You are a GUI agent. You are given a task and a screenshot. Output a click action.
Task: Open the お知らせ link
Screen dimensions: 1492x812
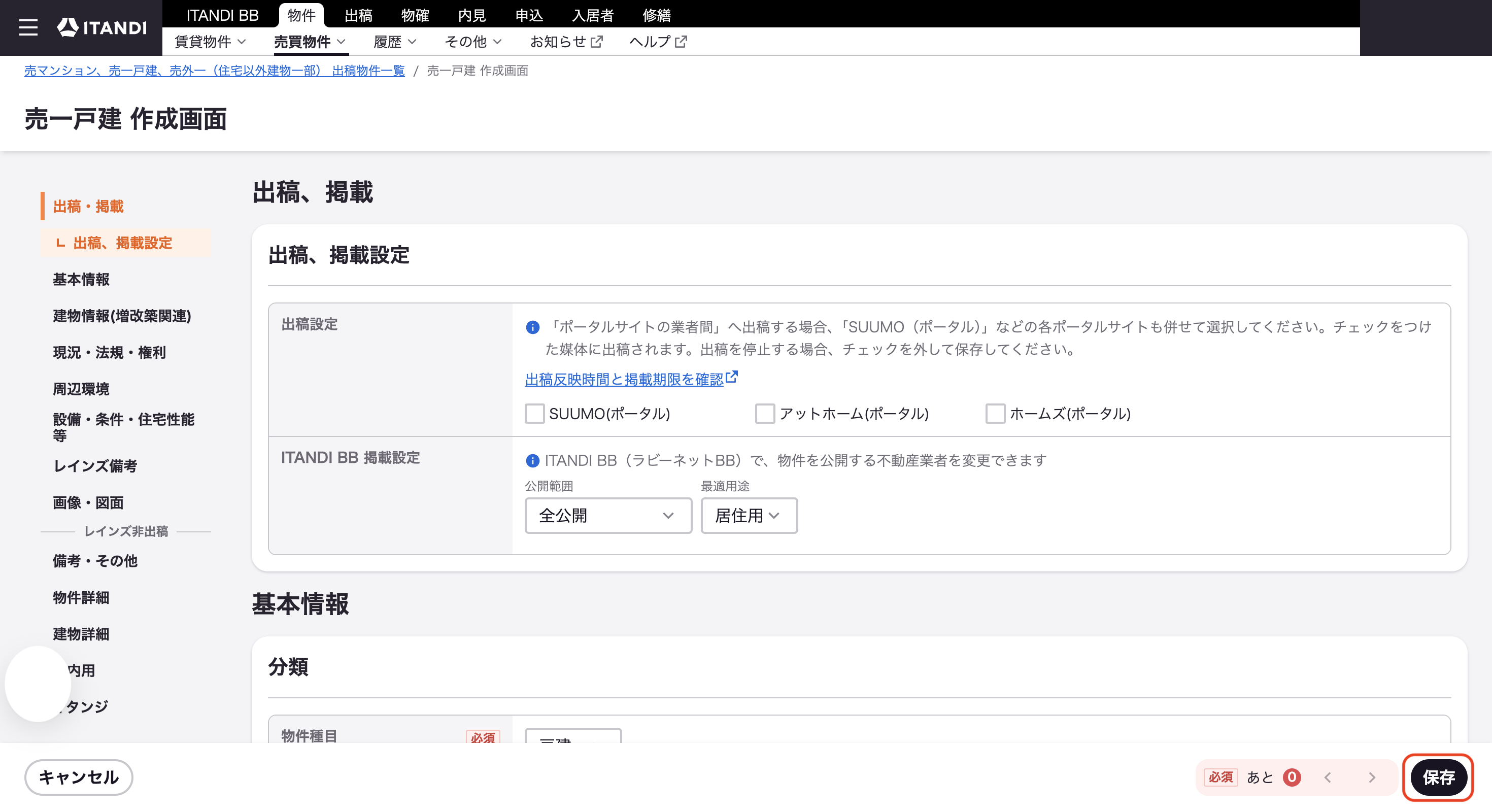[566, 42]
